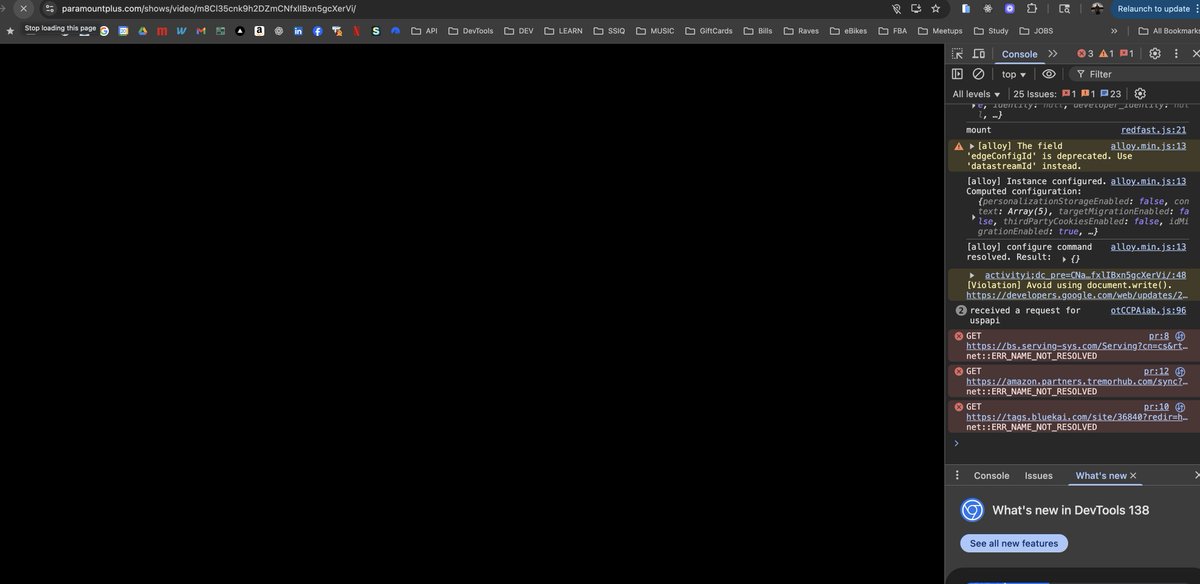Viewport: 1200px width, 584px height.
Task: Open the site information icon in address bar
Action: (49, 8)
